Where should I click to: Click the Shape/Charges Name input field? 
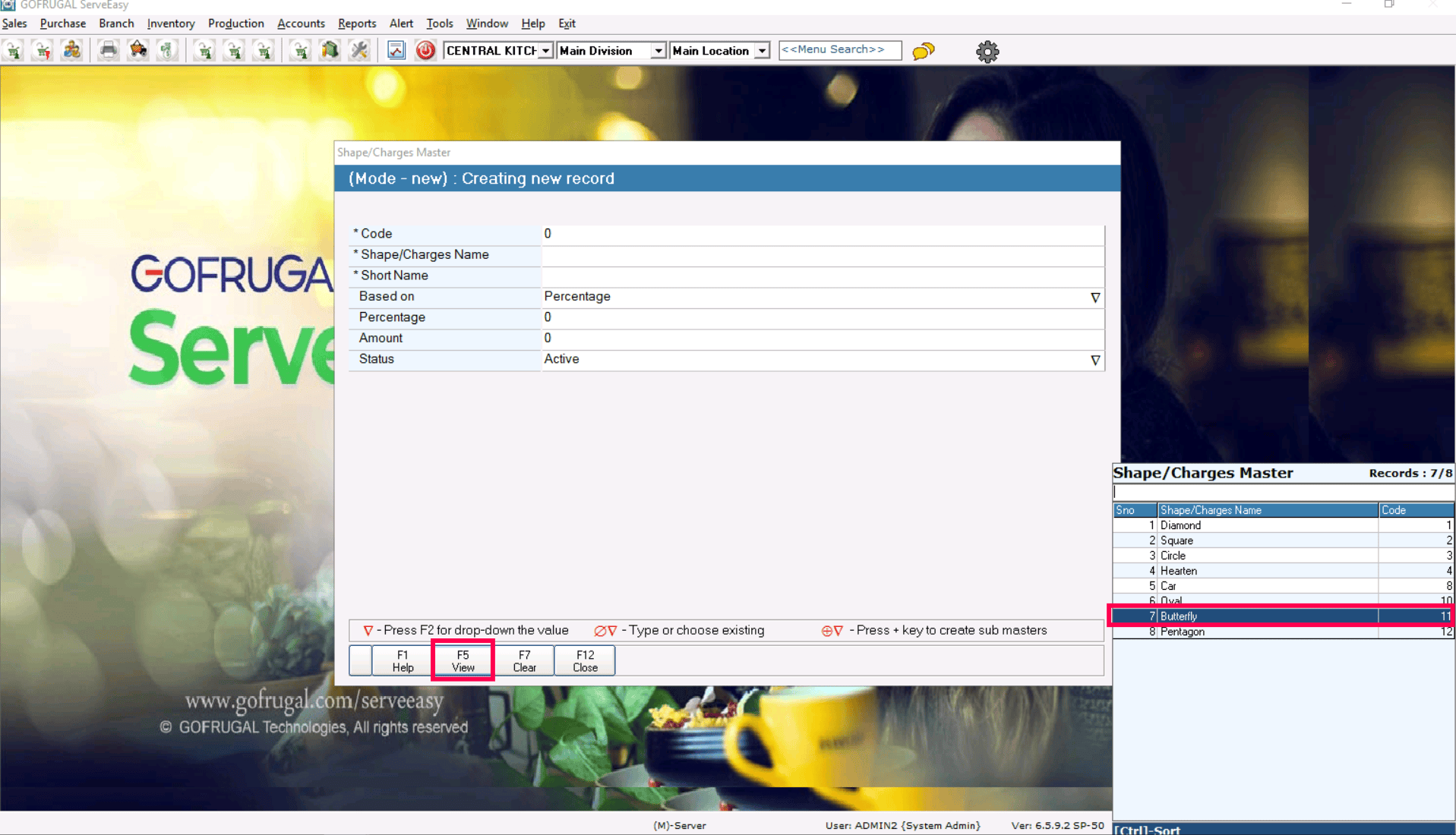tap(823, 256)
